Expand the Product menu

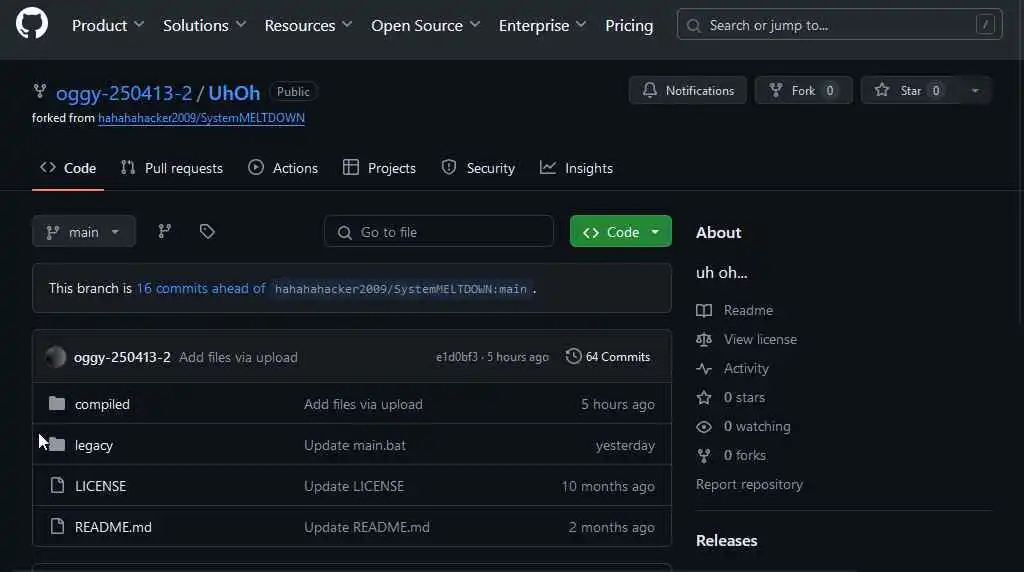pos(108,25)
